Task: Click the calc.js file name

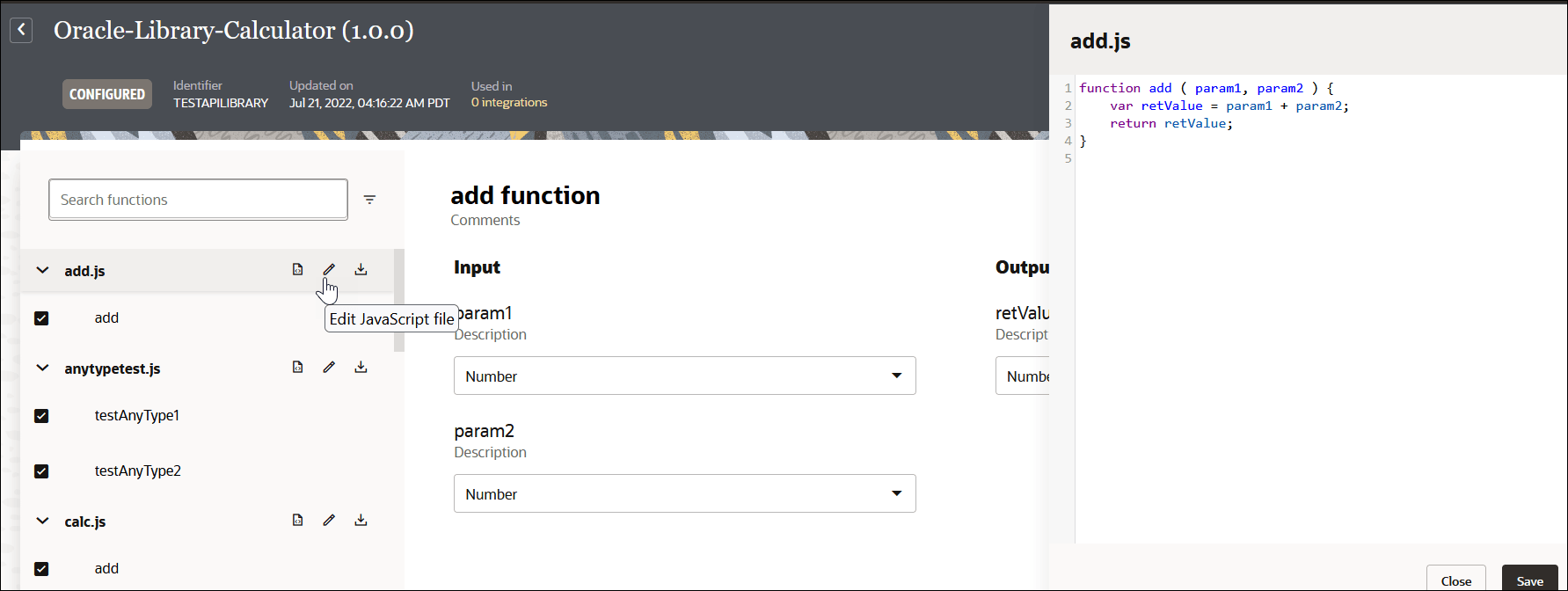Action: pos(85,522)
